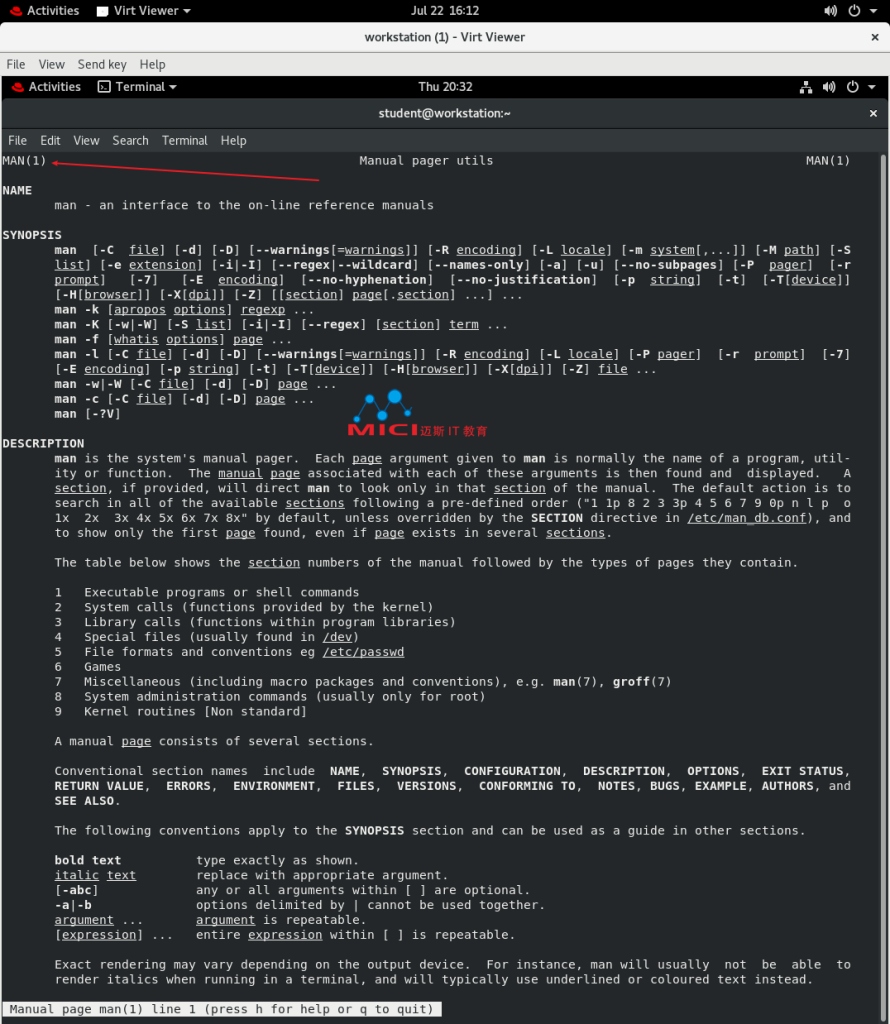Click the 'Manual page man(1) line 1' status line
The height and width of the screenshot is (1024, 890).
point(221,1009)
